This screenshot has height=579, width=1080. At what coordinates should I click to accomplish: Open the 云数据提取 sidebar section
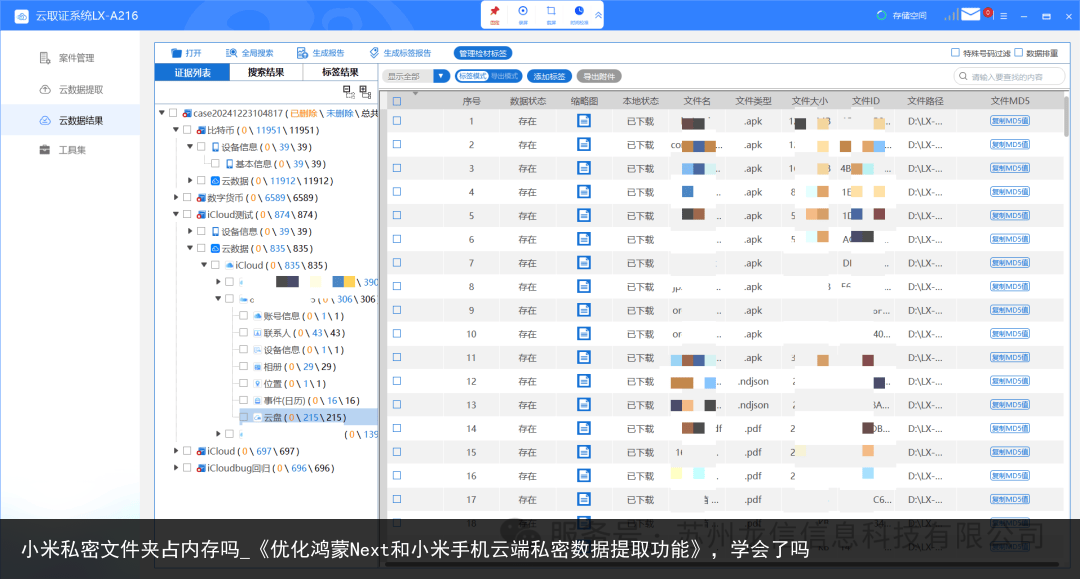coord(71,90)
